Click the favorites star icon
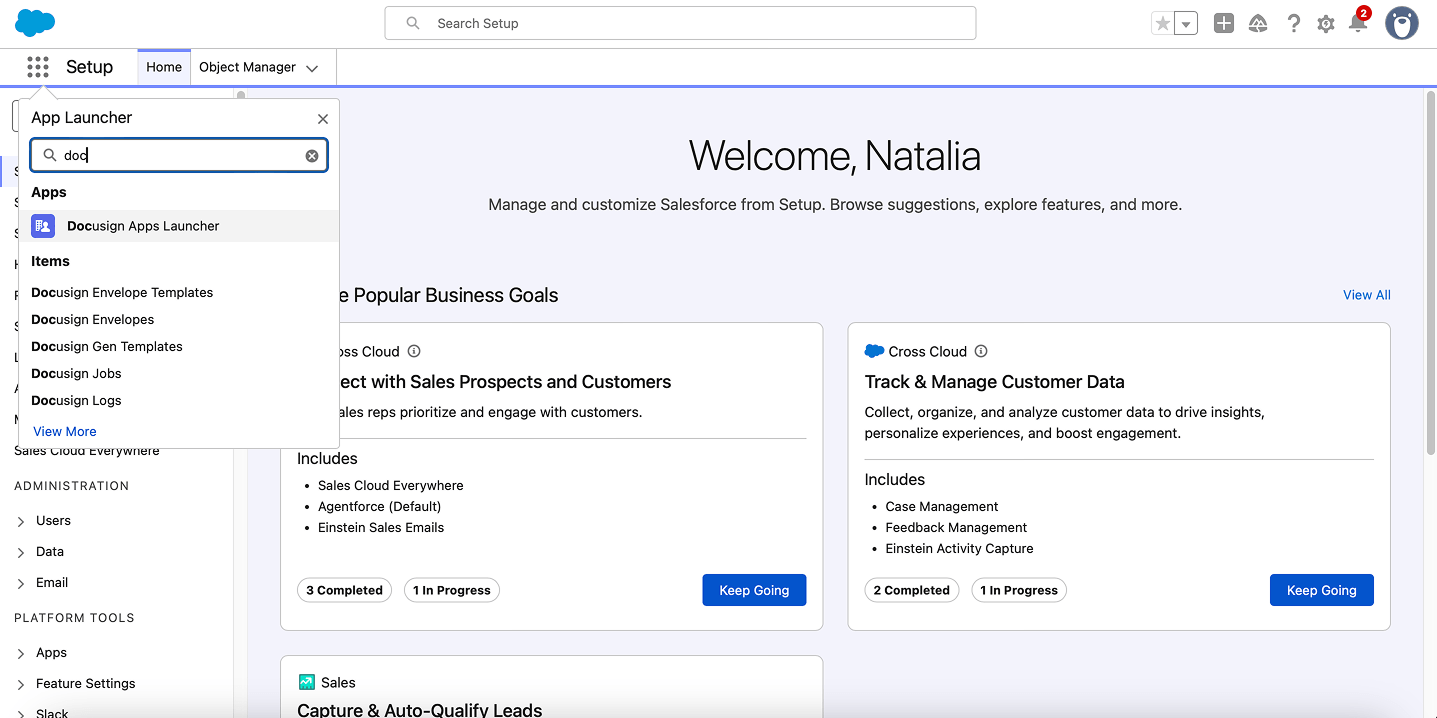1437x718 pixels. [x=1162, y=23]
